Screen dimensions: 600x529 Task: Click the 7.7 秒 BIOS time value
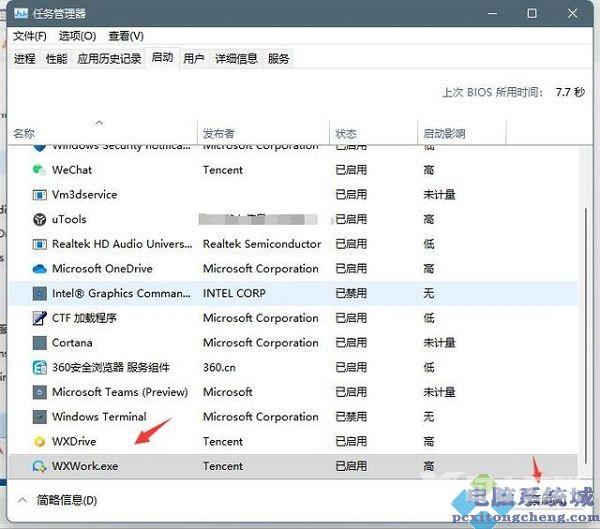coord(570,92)
